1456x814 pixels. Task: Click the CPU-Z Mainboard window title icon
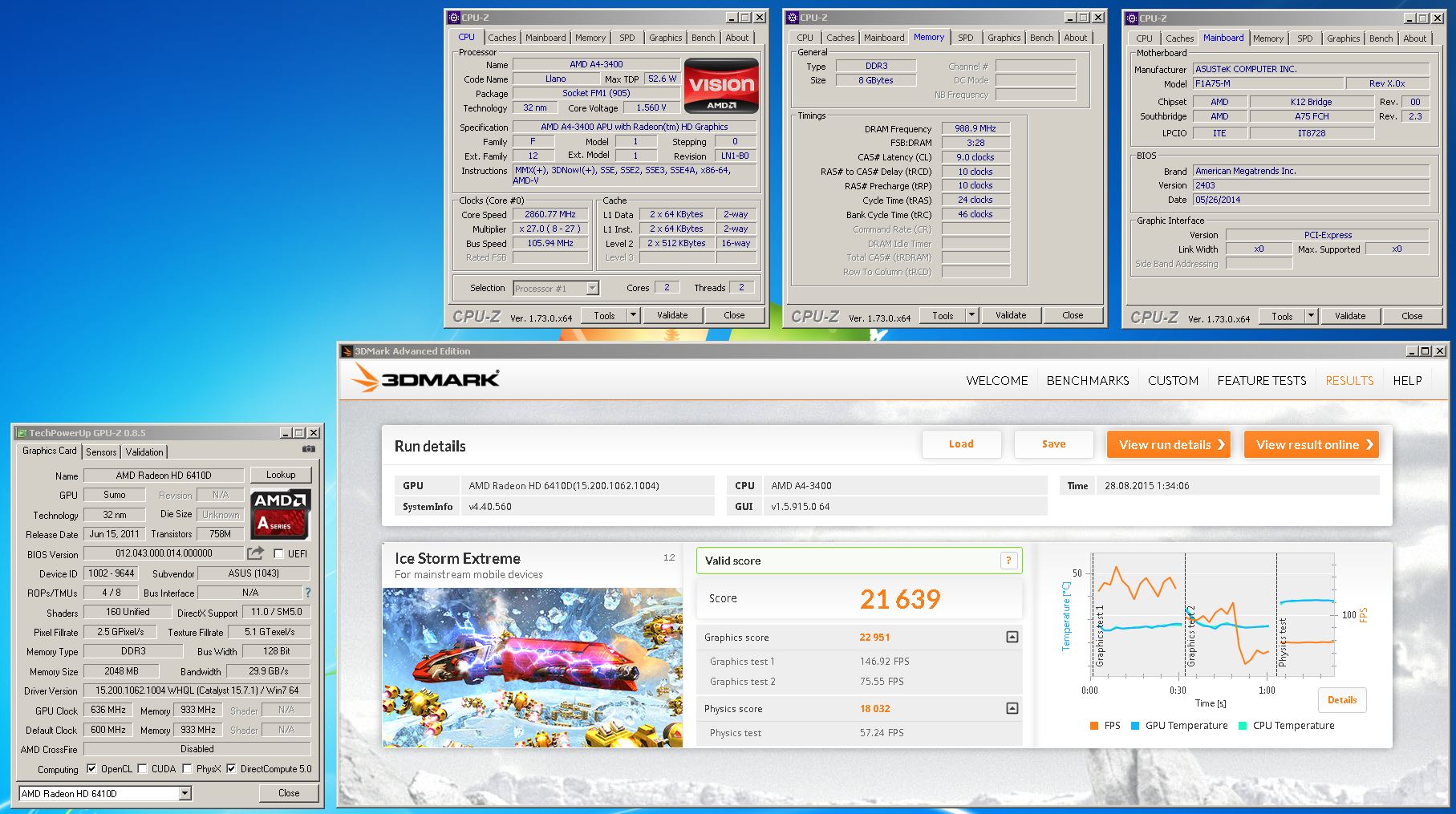[1132, 18]
